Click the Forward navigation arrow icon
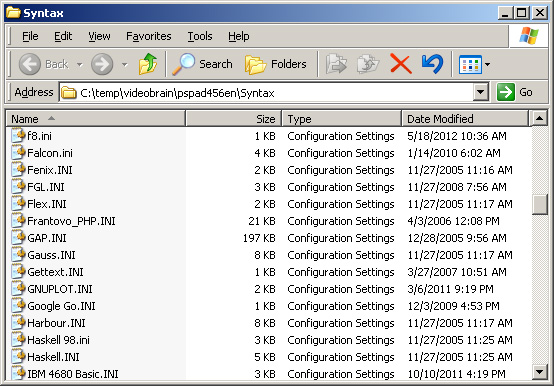The height and width of the screenshot is (386, 554). pos(102,64)
